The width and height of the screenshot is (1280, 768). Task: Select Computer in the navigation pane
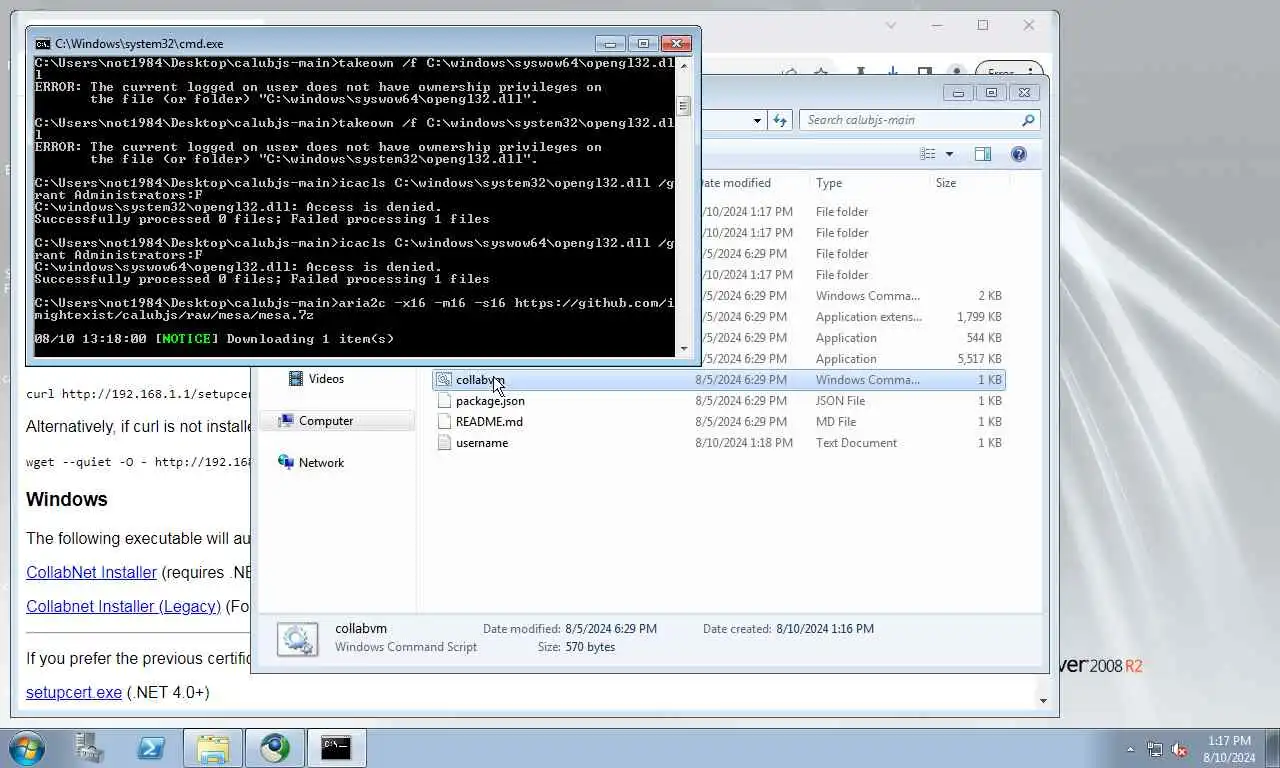(326, 421)
